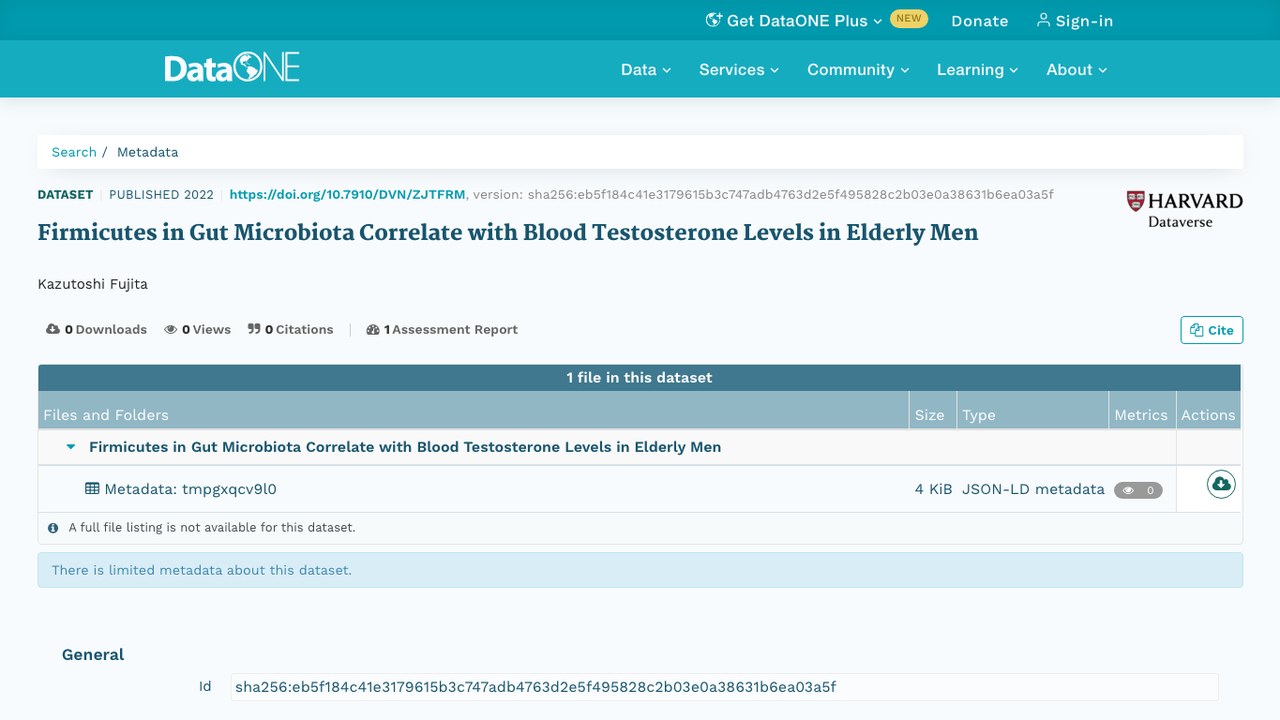This screenshot has height=720, width=1280.
Task: Expand the Learning menu
Action: click(977, 70)
